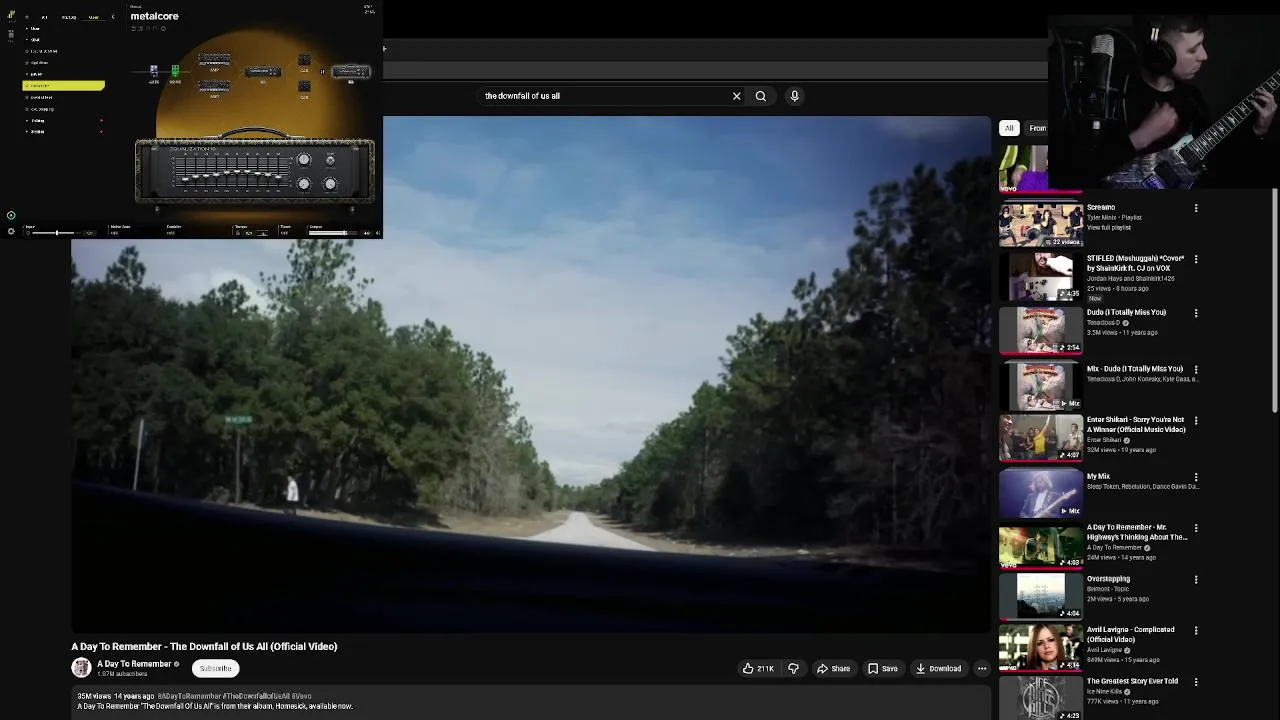
Task: Open options for Avril Lavigne Complicated
Action: coord(1196,631)
